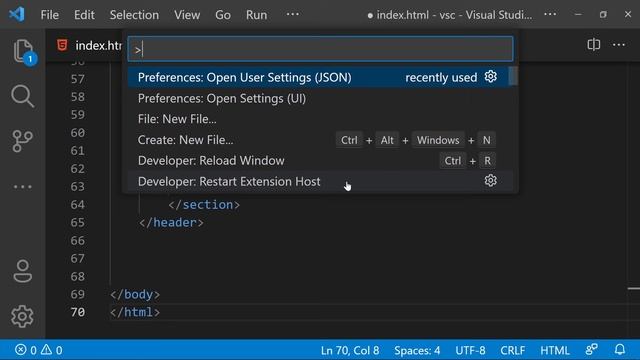The width and height of the screenshot is (640, 360).
Task: Click line number 57 in gutter
Action: pyautogui.click(x=78, y=79)
